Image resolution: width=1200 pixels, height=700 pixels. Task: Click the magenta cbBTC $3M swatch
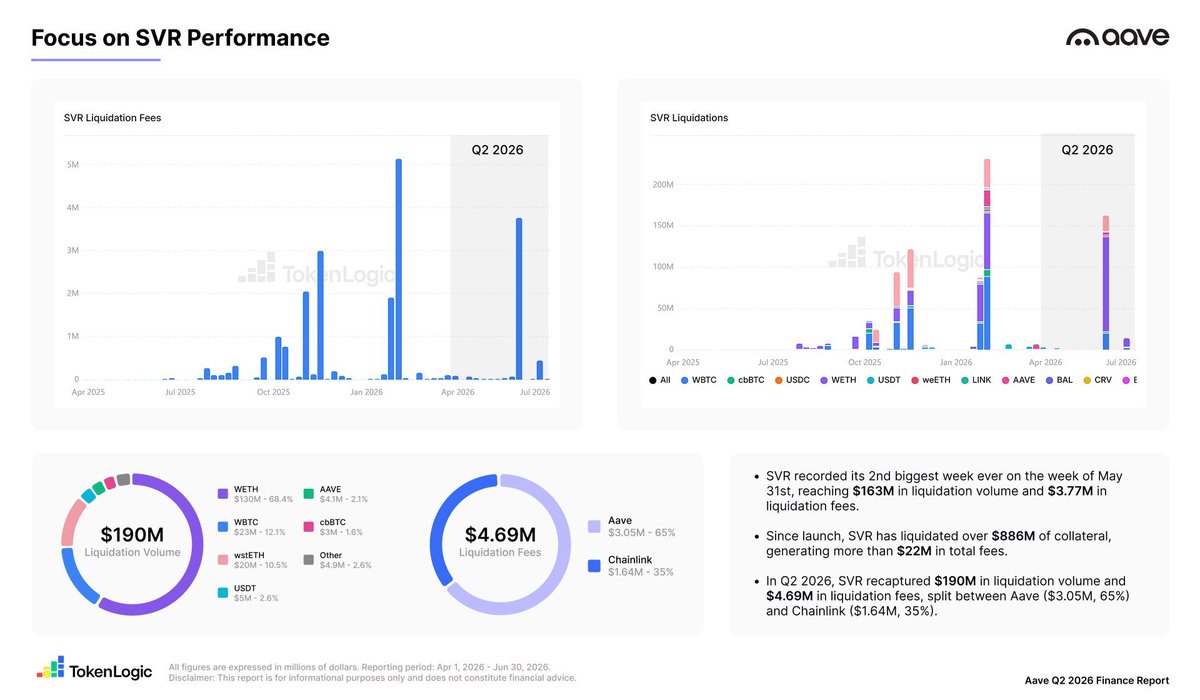(x=309, y=527)
